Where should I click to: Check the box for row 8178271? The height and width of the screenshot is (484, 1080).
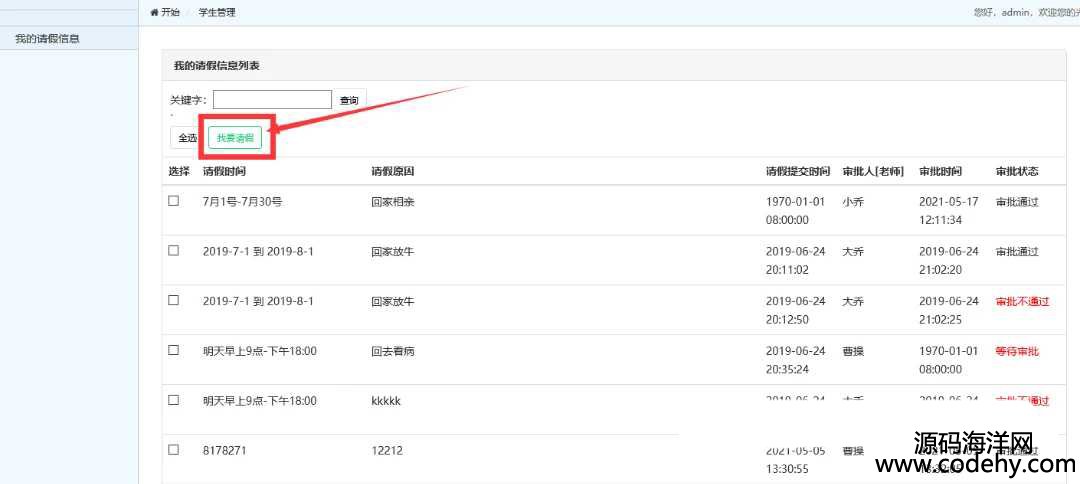click(x=174, y=450)
